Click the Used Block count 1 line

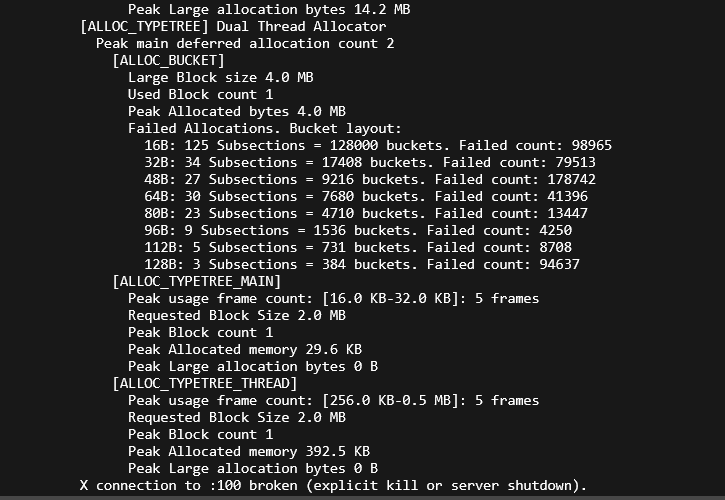point(201,94)
